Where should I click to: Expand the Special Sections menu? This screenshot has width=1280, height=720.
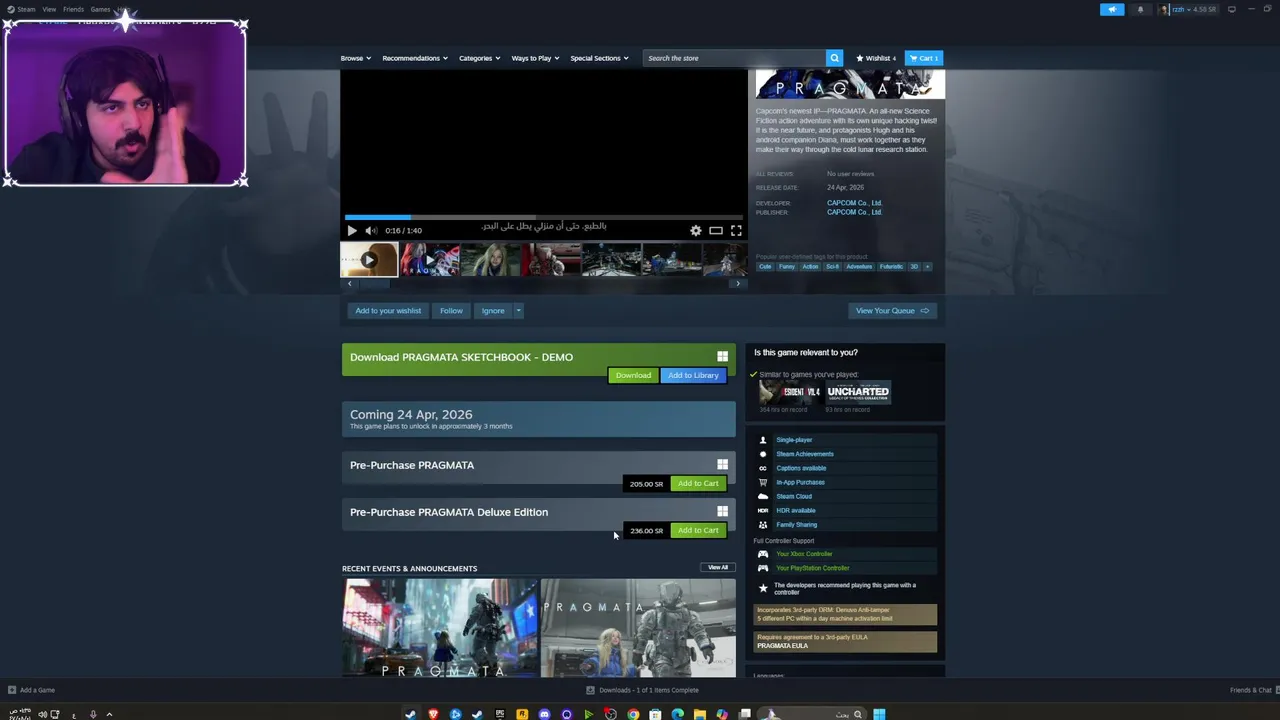click(x=599, y=58)
